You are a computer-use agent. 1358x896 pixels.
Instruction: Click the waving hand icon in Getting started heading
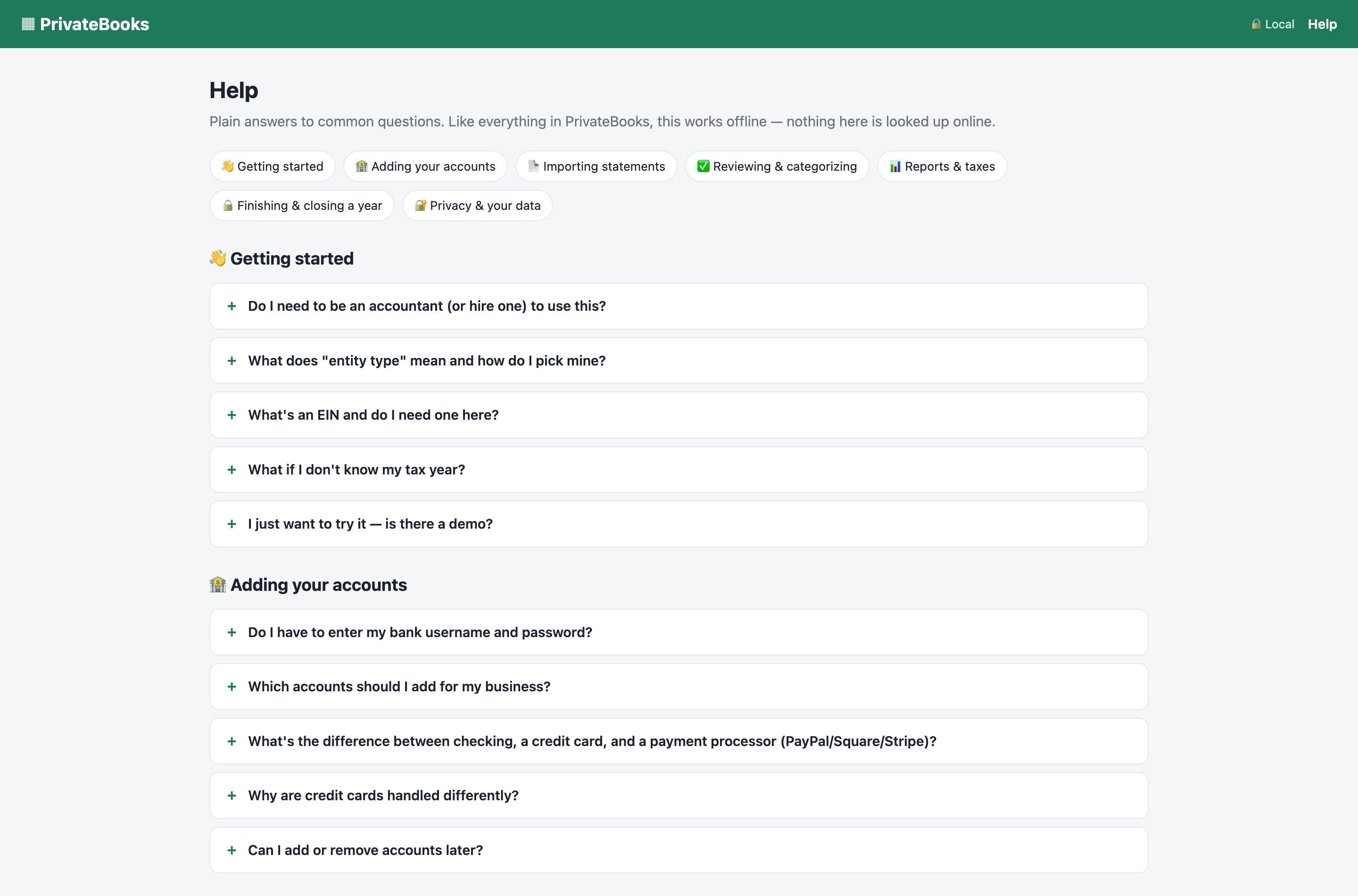tap(218, 258)
